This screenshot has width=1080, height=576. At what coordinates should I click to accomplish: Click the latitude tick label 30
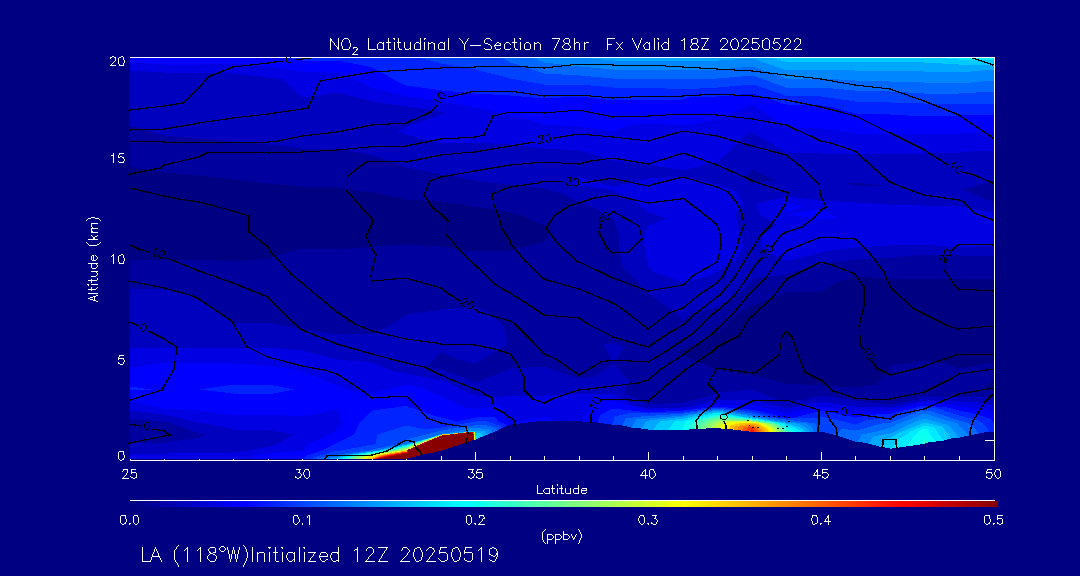click(302, 474)
